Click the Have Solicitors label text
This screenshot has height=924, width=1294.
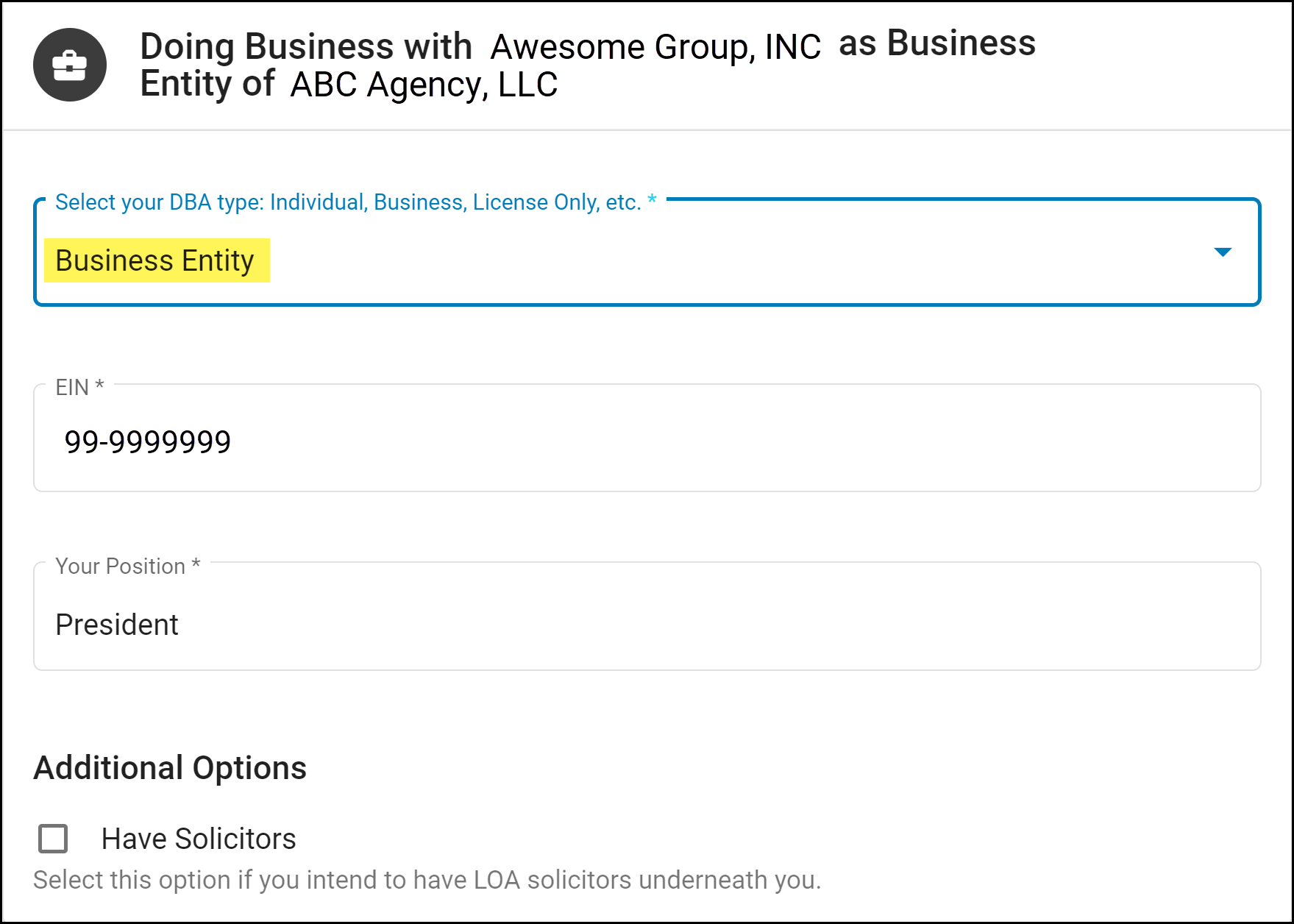[199, 839]
